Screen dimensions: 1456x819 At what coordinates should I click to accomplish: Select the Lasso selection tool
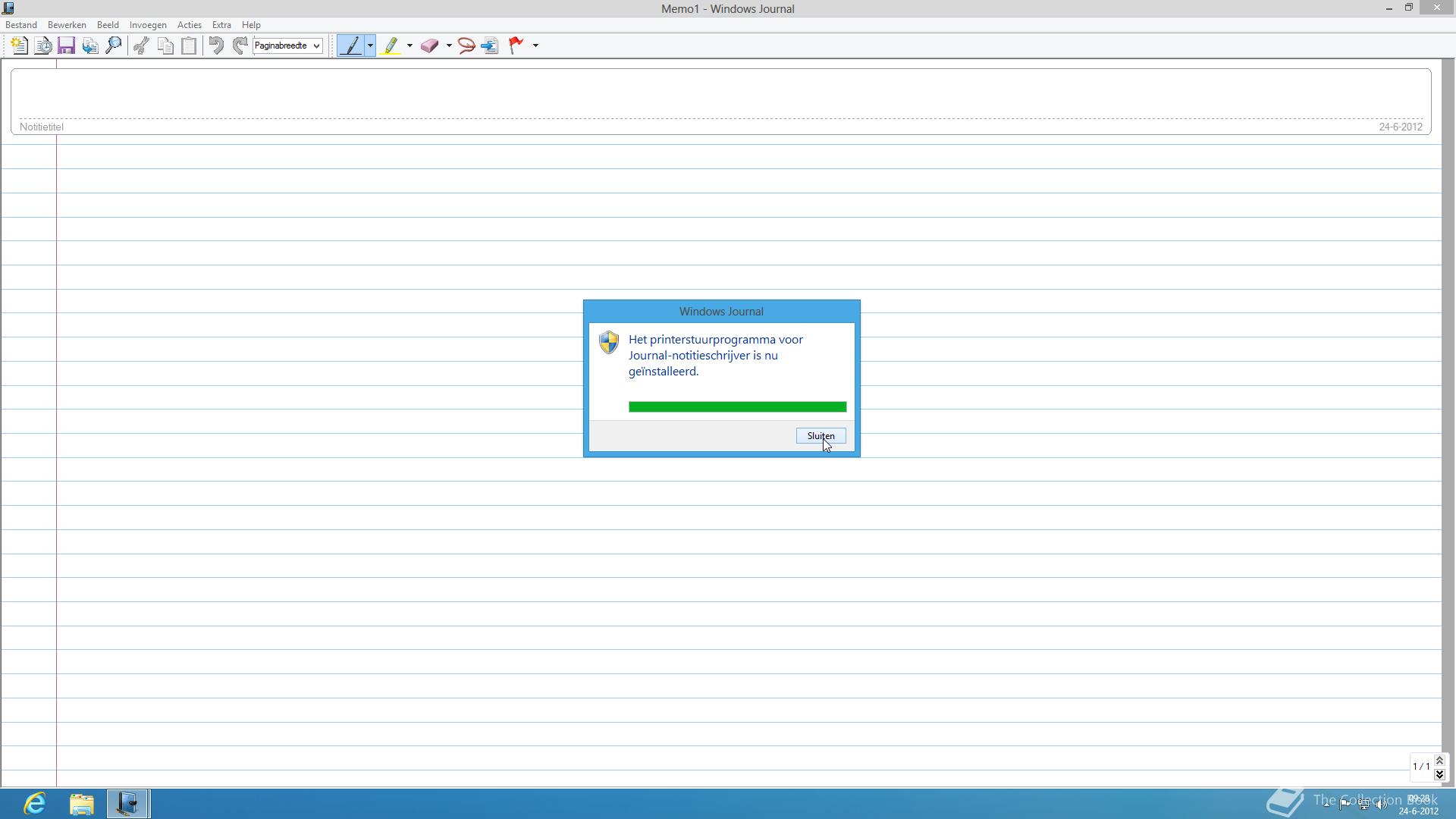pyautogui.click(x=466, y=45)
